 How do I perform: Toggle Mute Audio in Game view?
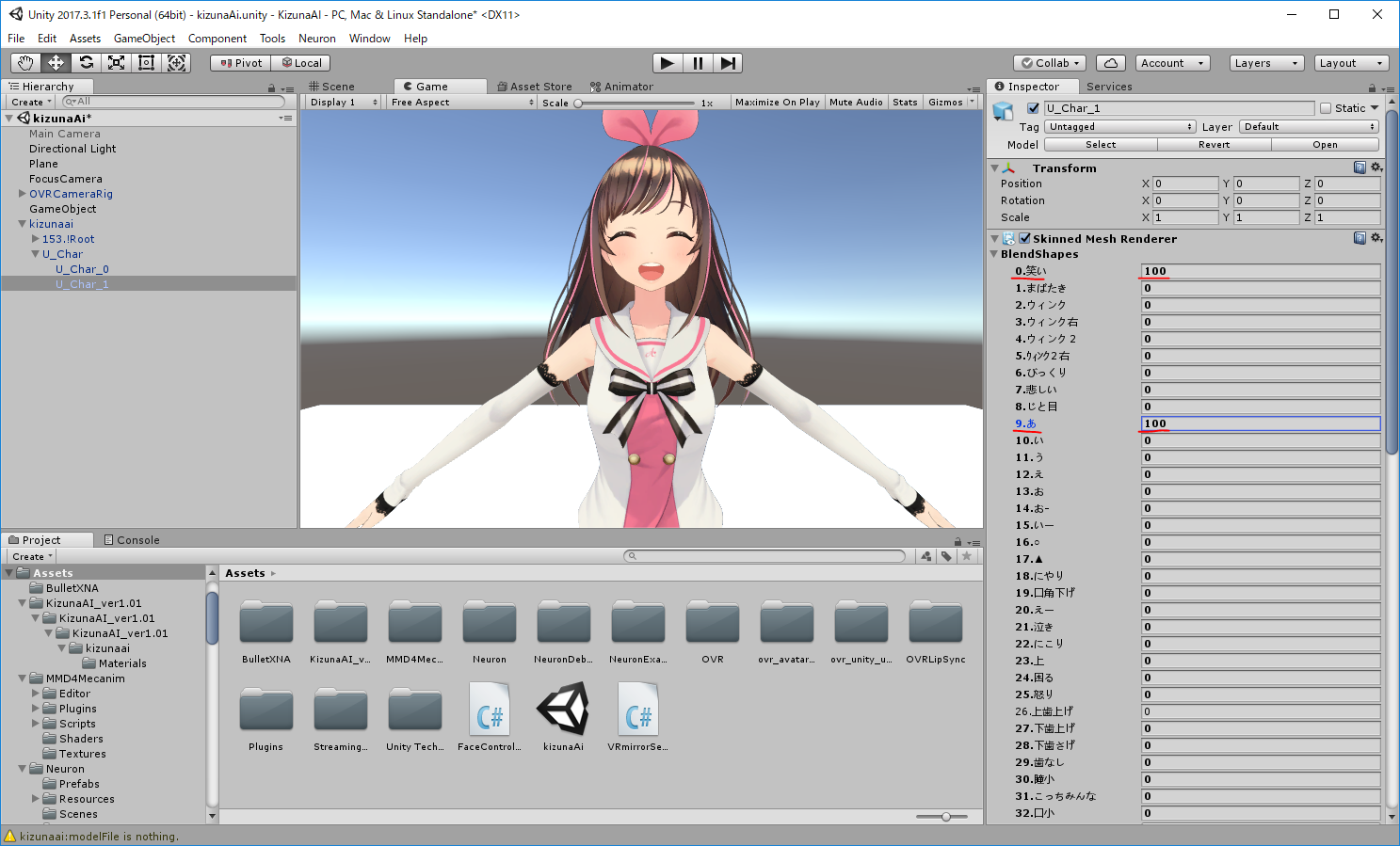coord(856,102)
